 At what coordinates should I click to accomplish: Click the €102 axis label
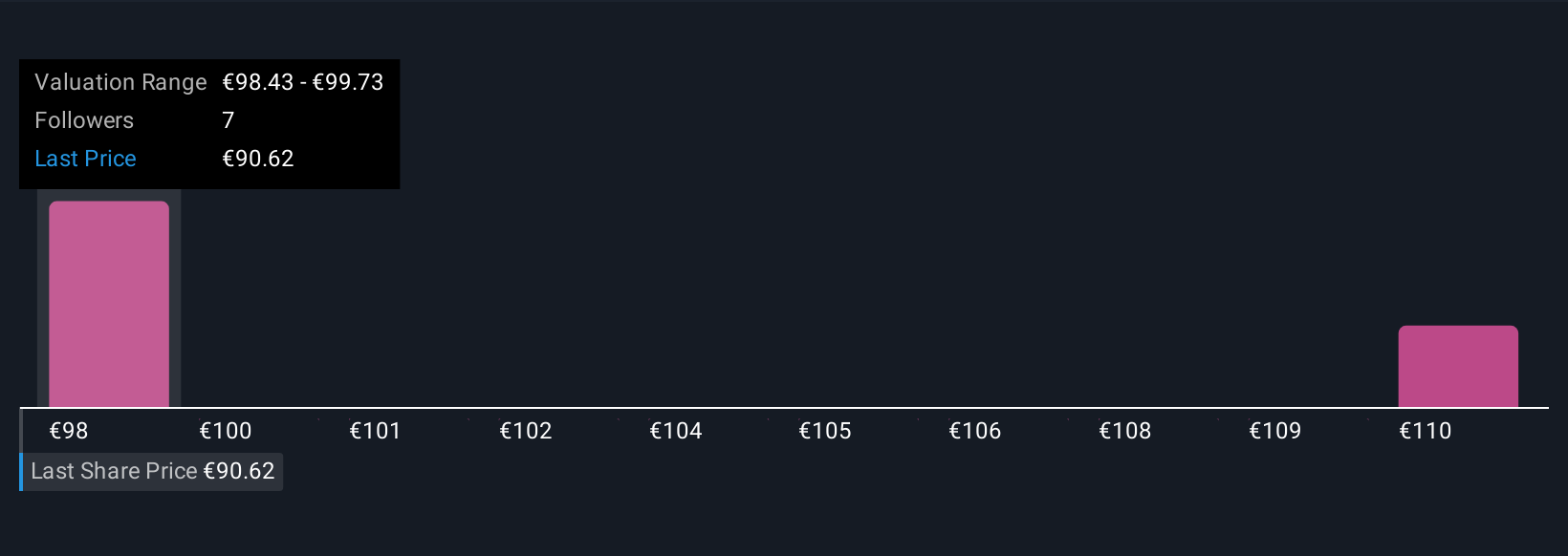[526, 431]
